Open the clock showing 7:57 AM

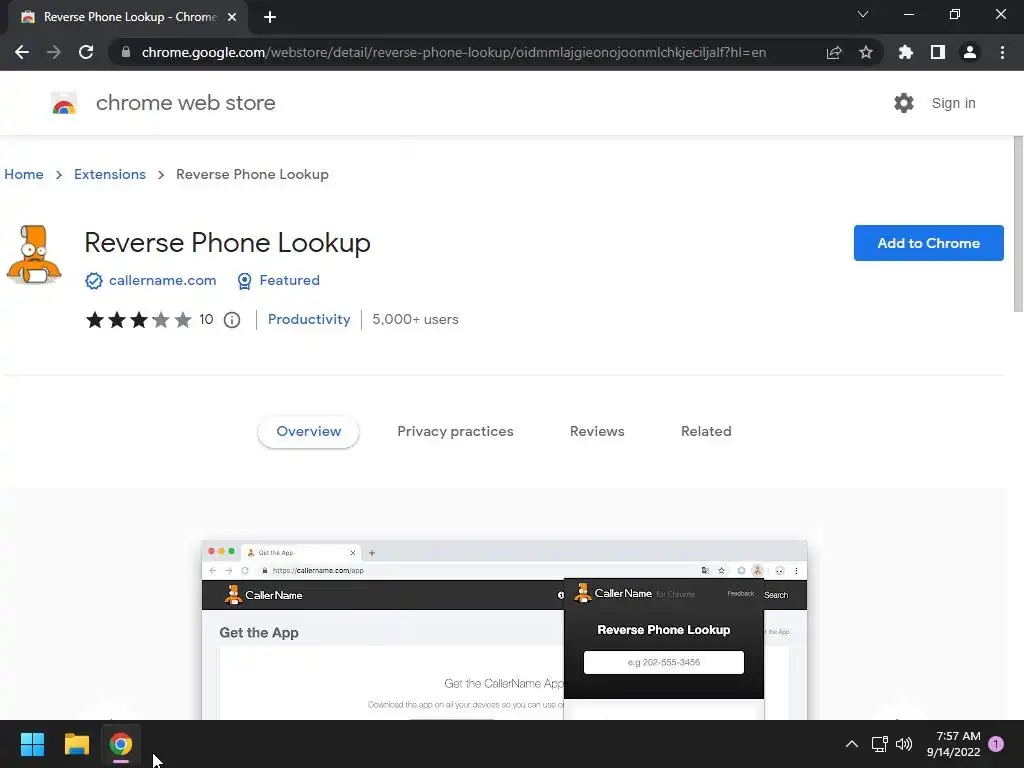coord(953,744)
